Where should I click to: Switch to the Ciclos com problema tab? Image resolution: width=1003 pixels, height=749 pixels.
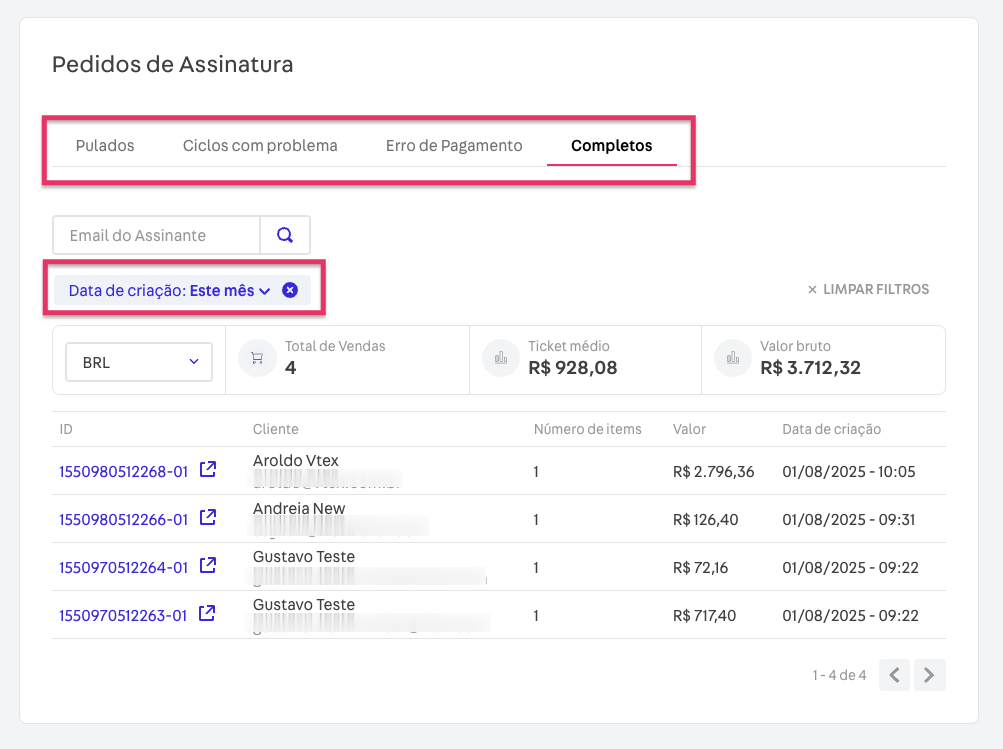tap(260, 146)
